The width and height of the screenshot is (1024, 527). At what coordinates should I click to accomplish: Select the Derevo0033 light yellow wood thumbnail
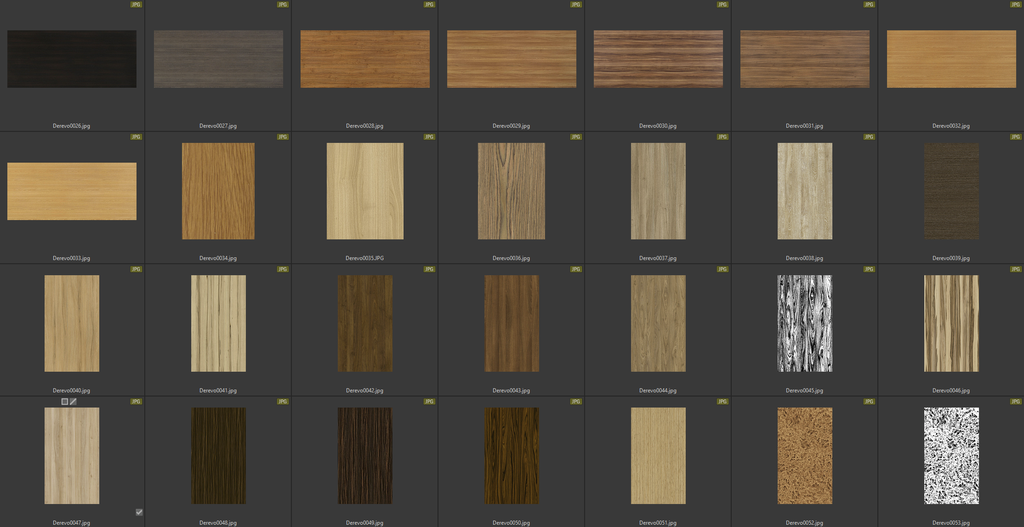72,191
